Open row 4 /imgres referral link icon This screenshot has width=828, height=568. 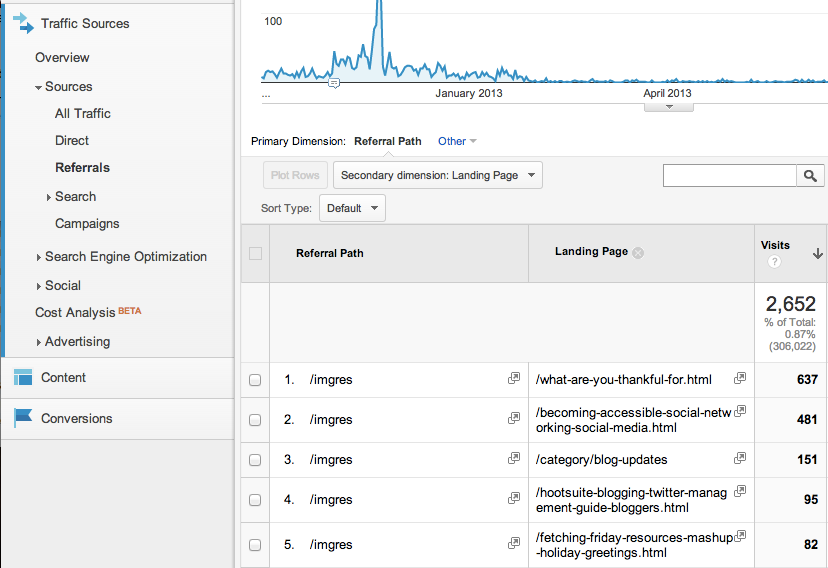point(514,498)
